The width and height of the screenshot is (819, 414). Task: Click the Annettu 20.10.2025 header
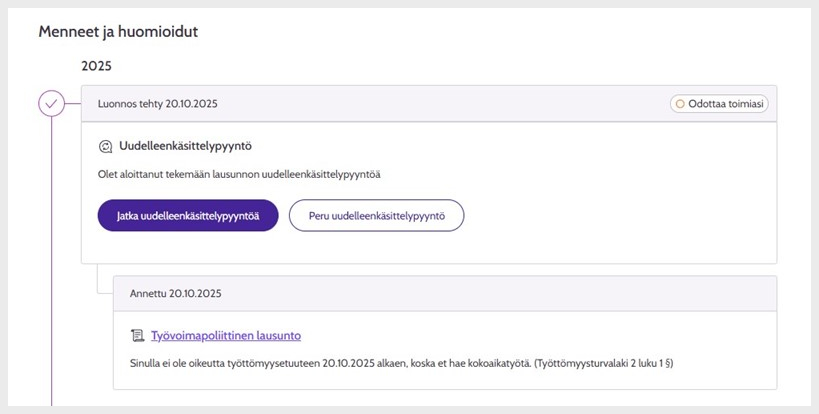[175, 293]
